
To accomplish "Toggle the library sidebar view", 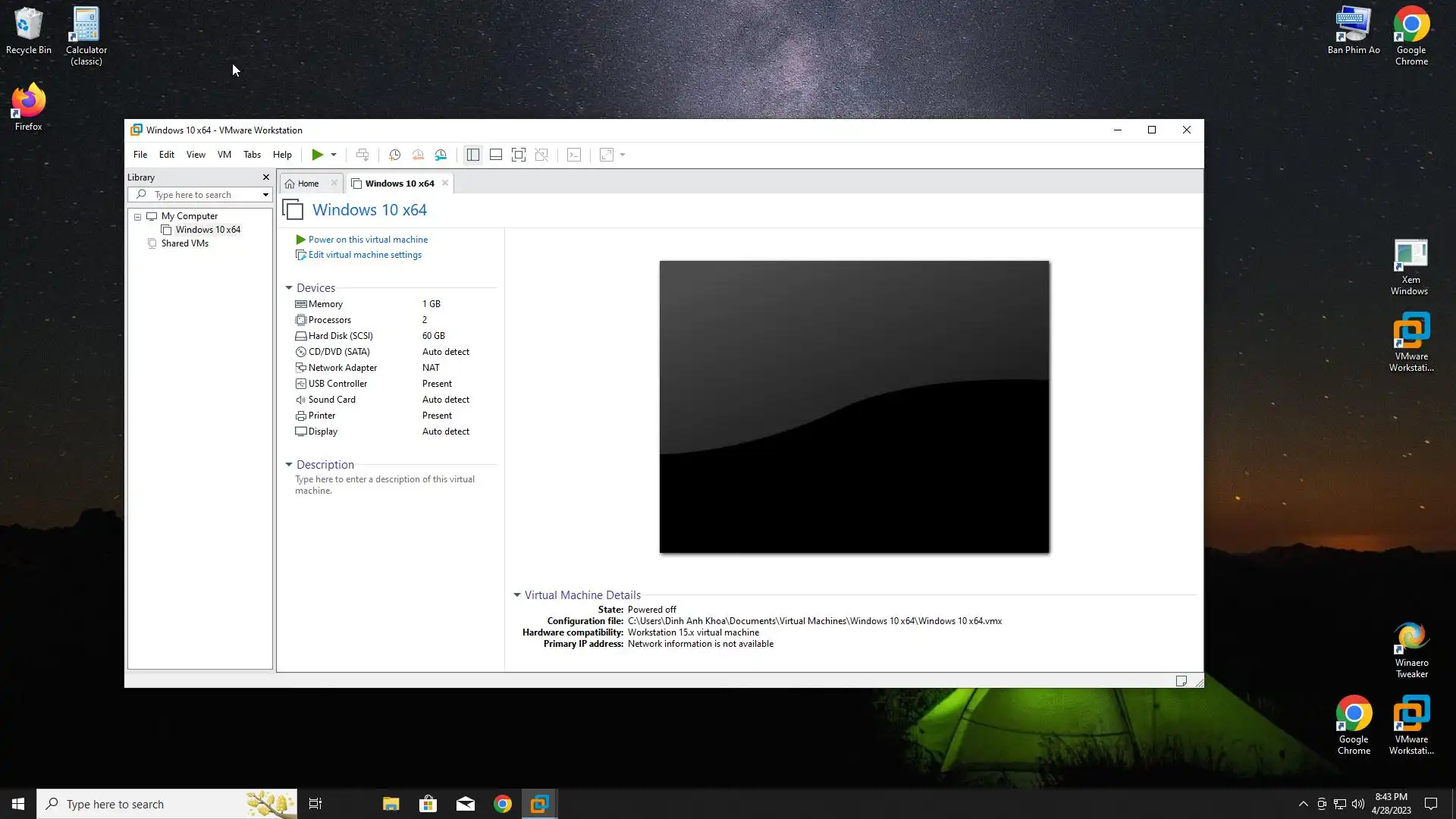I will point(472,155).
